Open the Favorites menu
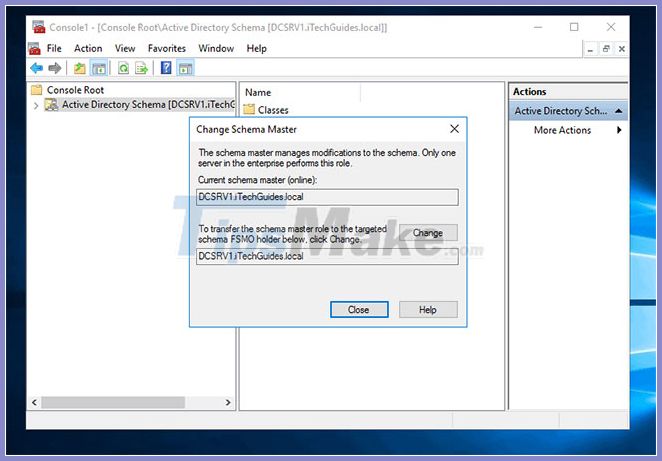Screen dimensions: 662x461 point(167,49)
